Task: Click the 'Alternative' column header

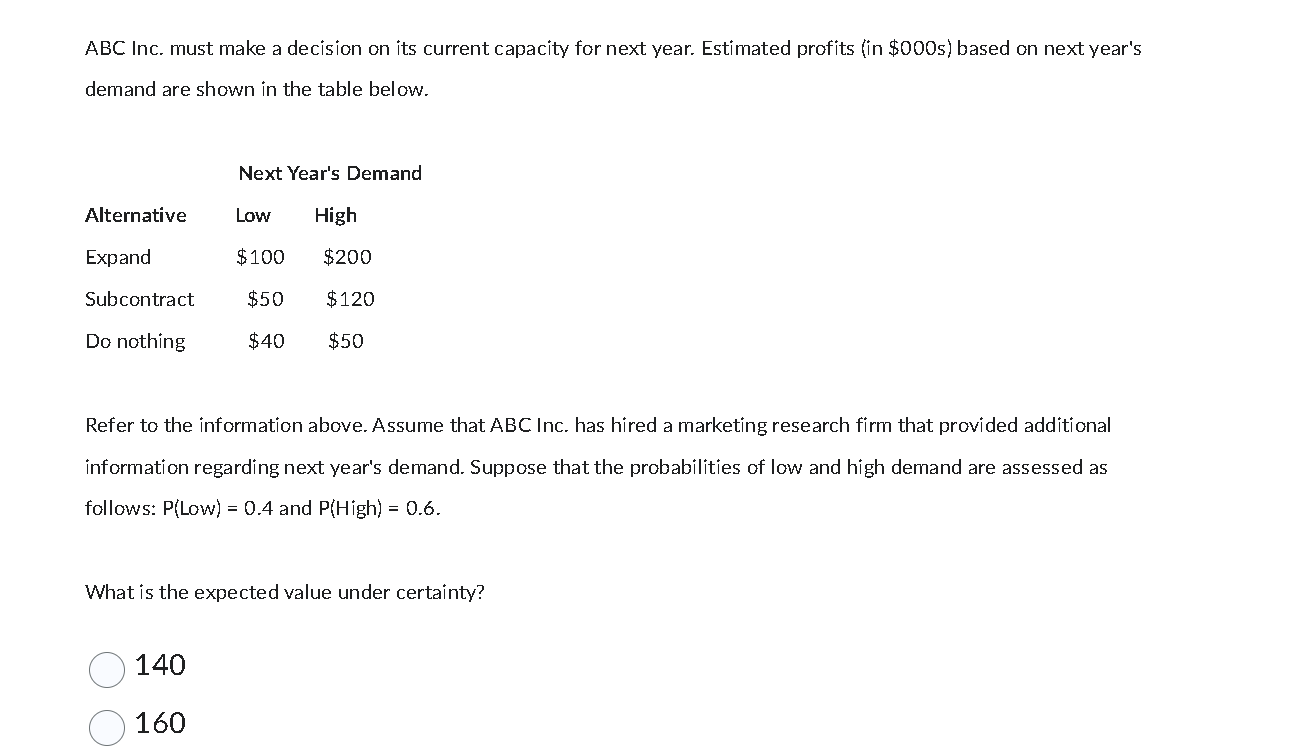Action: click(x=136, y=215)
